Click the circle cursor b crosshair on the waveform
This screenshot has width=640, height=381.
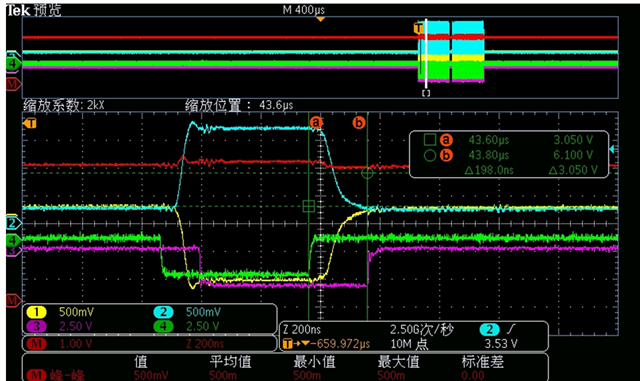367,173
